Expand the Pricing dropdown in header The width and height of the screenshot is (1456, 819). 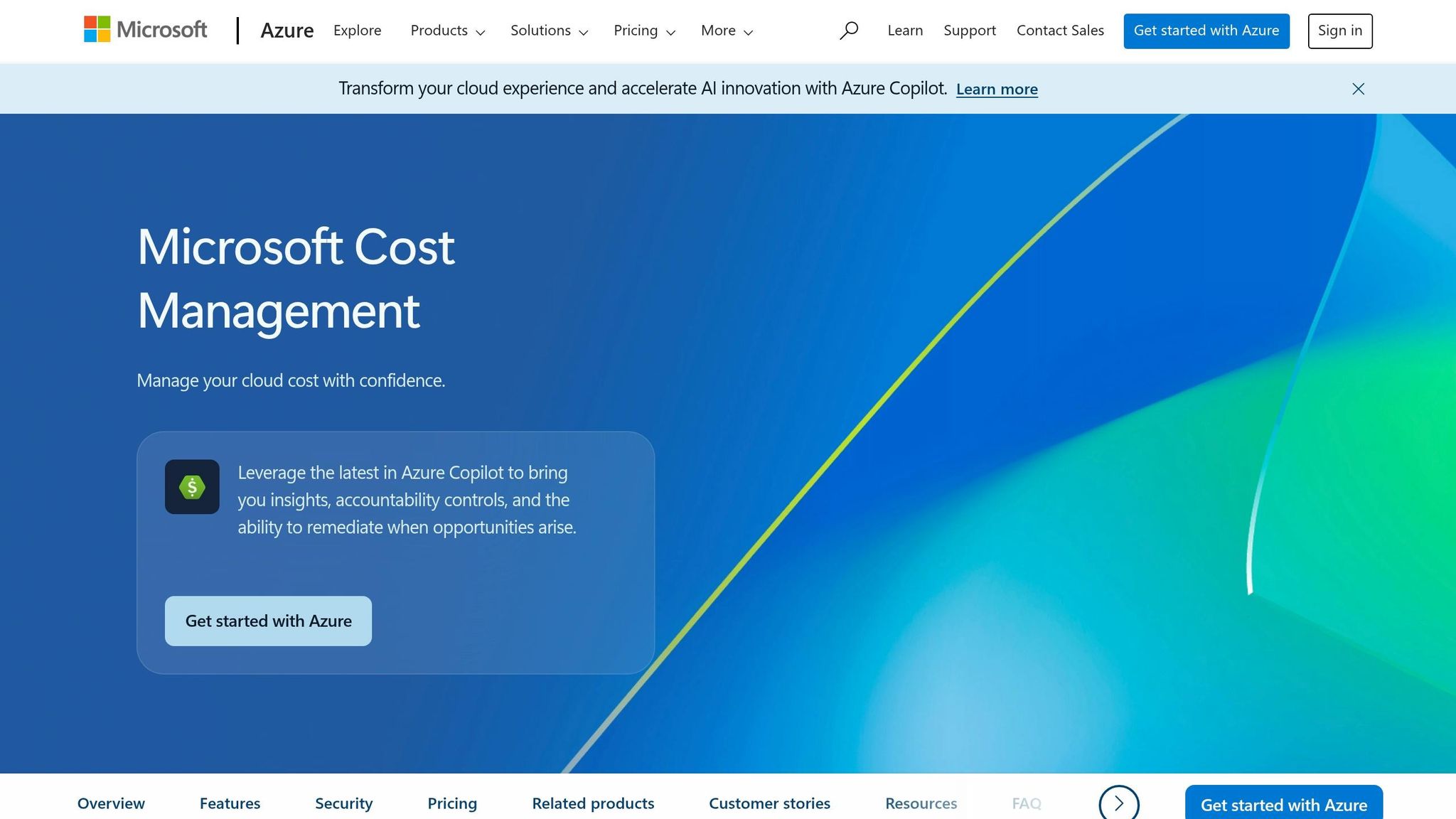[645, 31]
